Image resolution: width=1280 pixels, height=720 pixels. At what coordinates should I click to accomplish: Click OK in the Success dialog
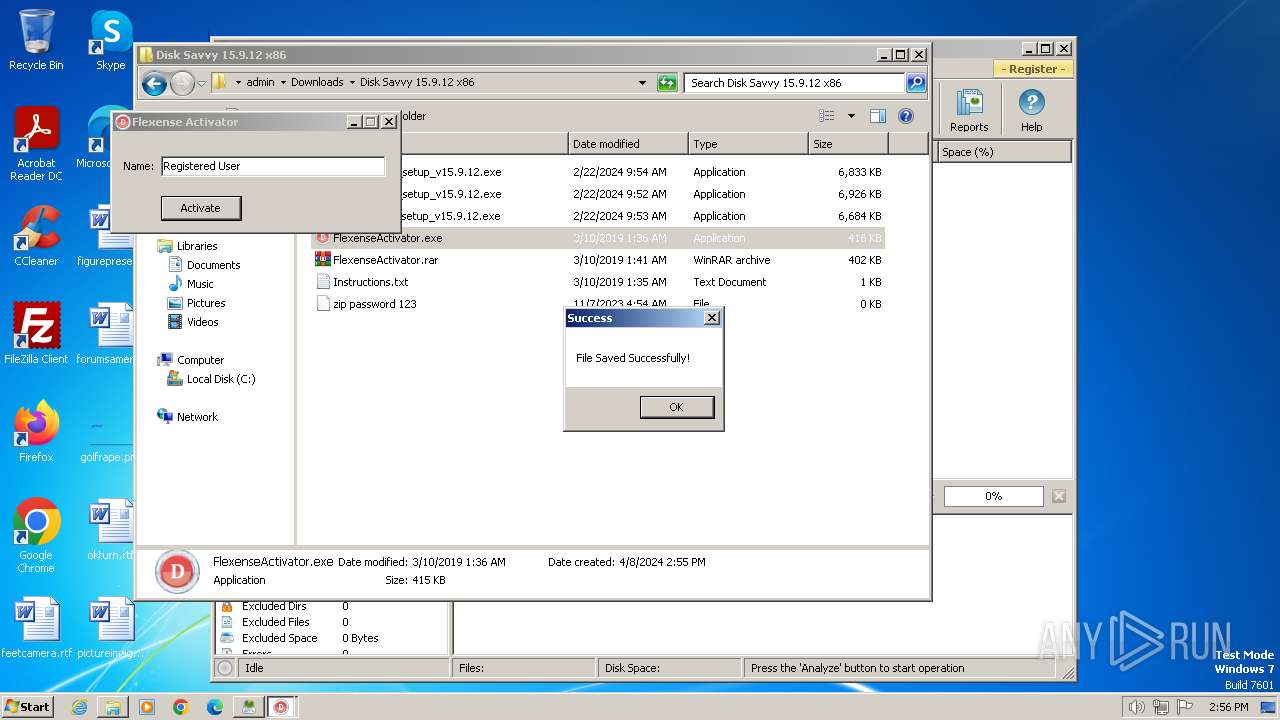[676, 407]
